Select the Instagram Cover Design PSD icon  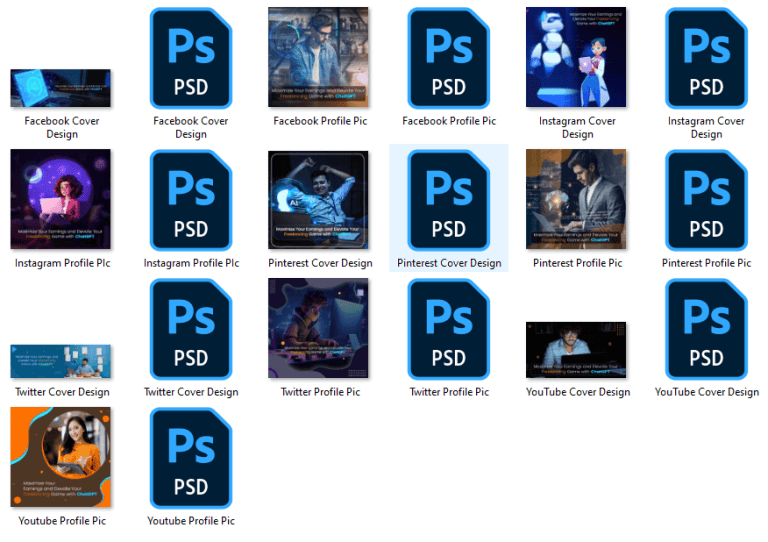(x=706, y=58)
